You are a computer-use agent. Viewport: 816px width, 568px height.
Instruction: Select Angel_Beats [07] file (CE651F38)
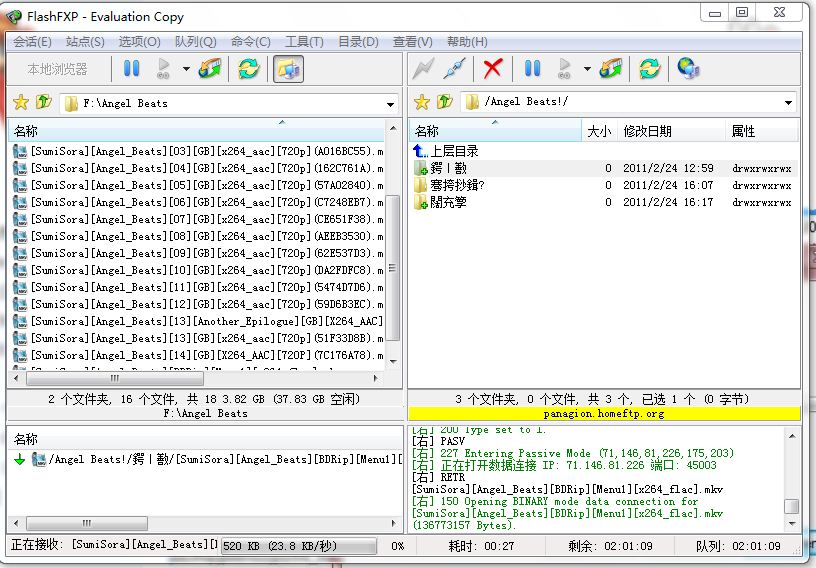click(x=198, y=219)
